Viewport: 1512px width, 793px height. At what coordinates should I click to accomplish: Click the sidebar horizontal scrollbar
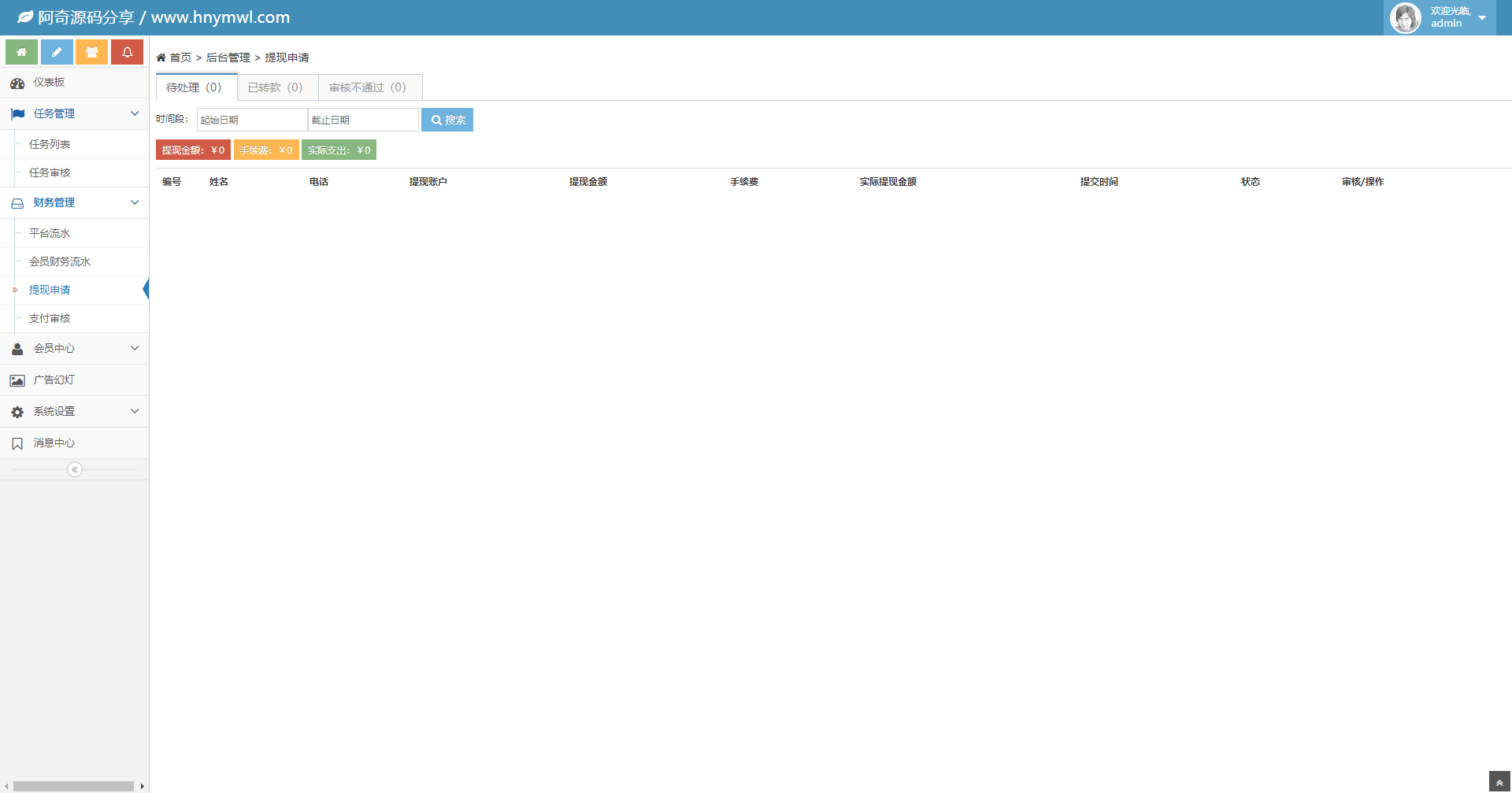tap(73, 786)
